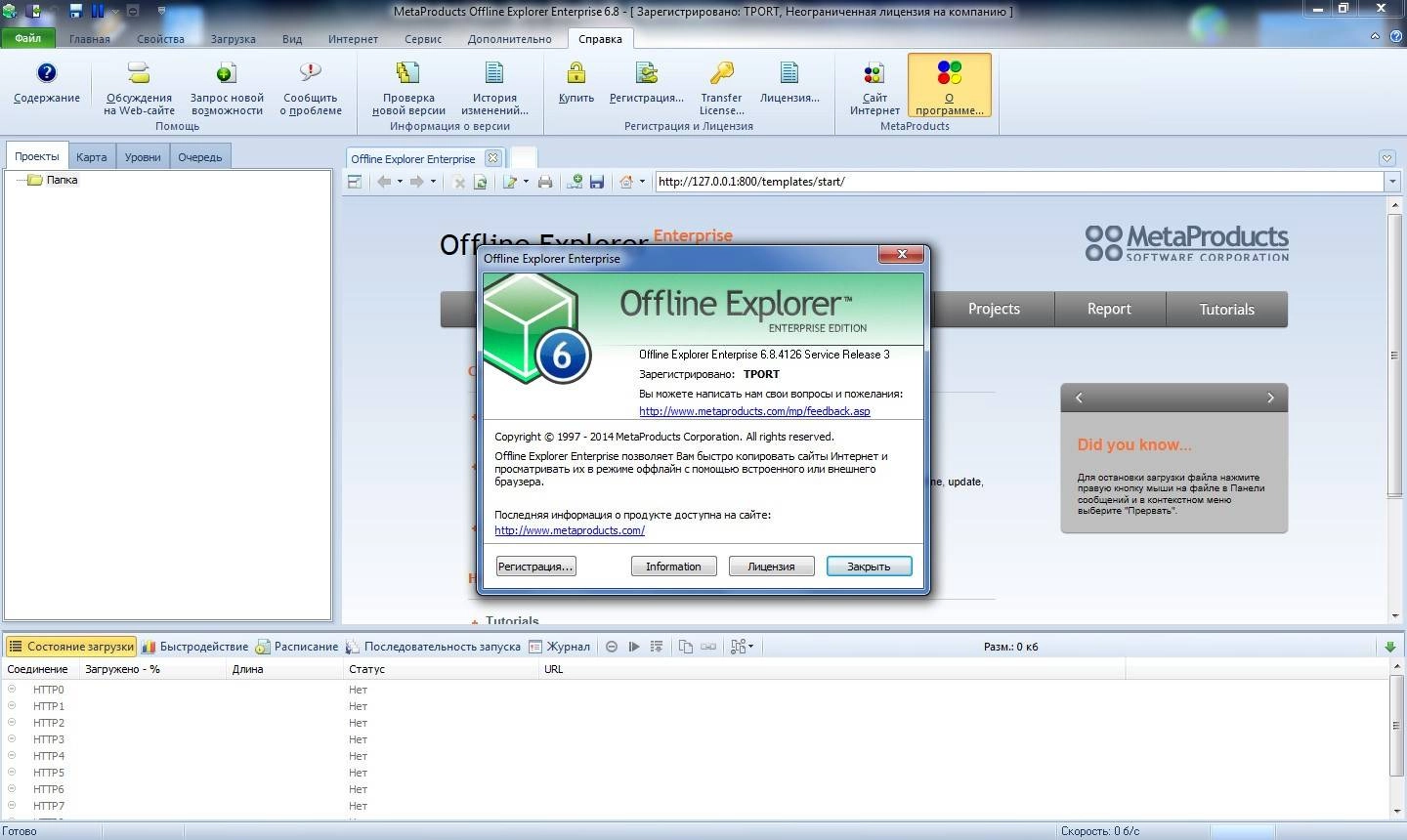Open Лицензия document in ribbon

tap(789, 82)
